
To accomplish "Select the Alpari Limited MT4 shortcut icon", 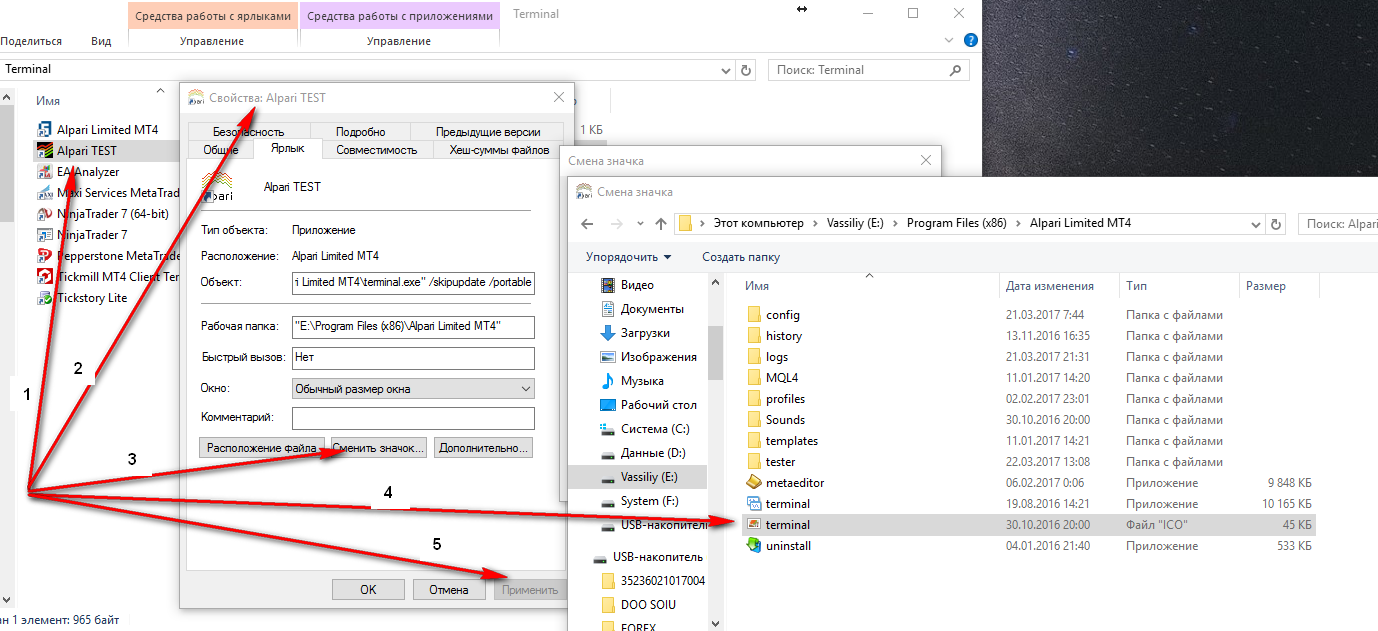I will pos(44,130).
